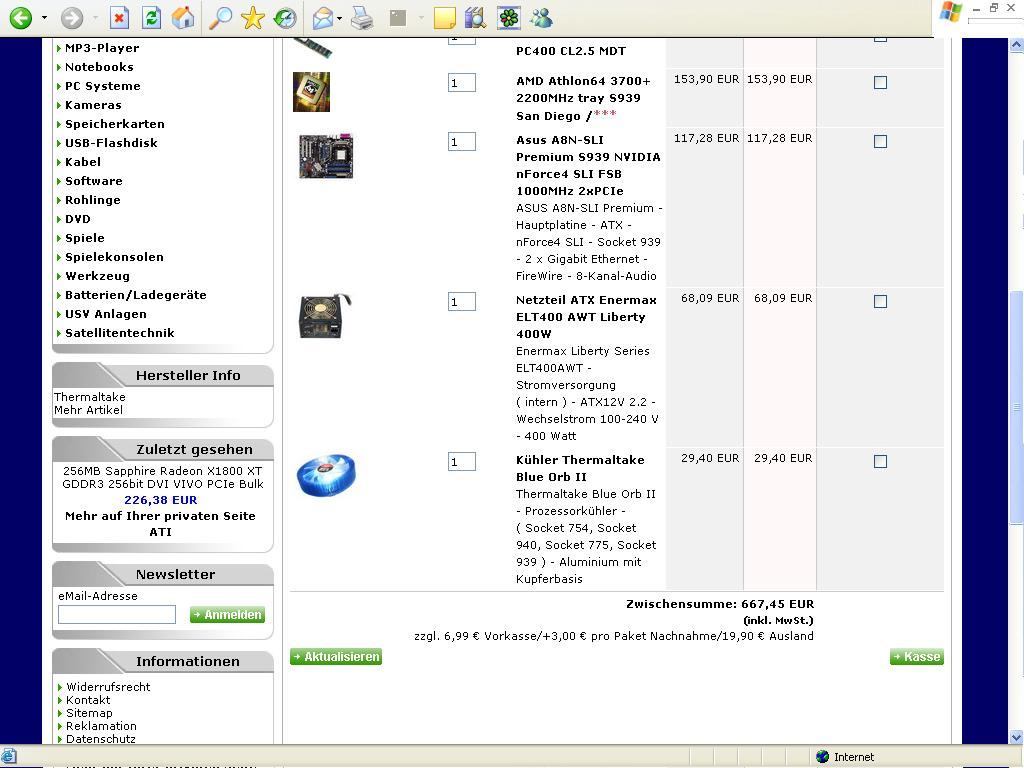Open the AMD Athlon64 processor thumbnail
Viewport: 1024px width, 768px height.
(312, 92)
